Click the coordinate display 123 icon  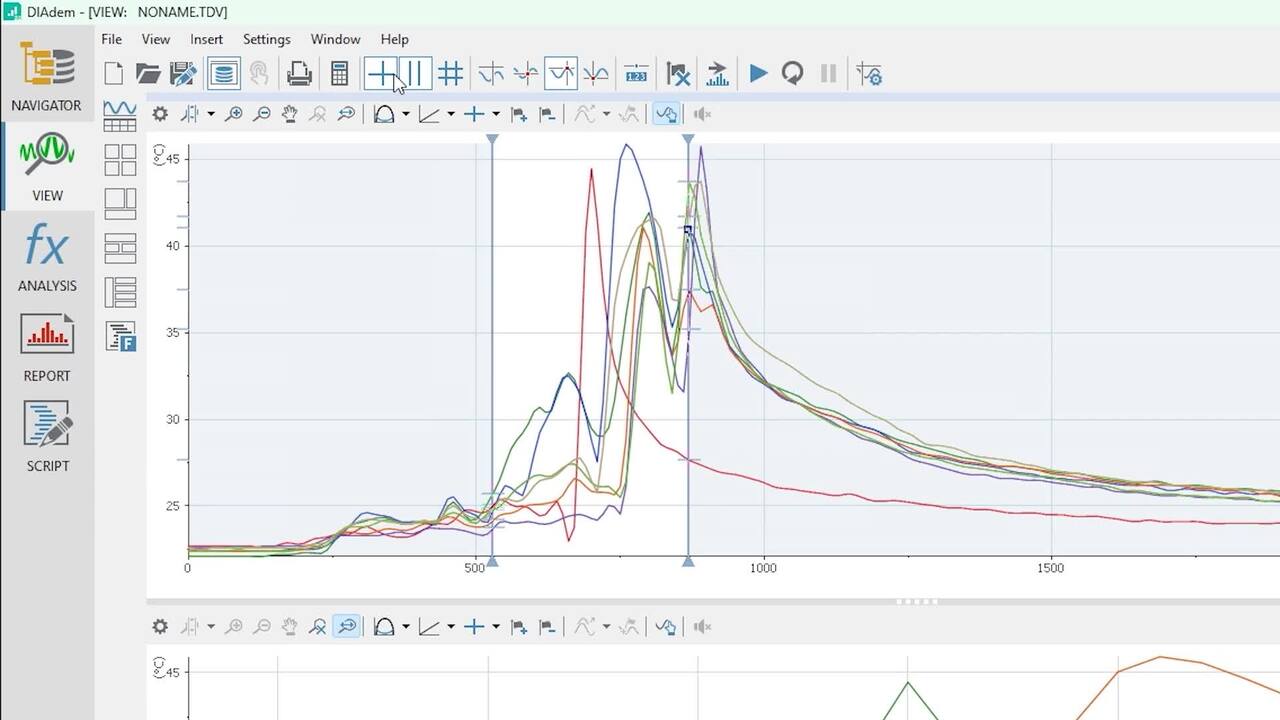pyautogui.click(x=636, y=74)
